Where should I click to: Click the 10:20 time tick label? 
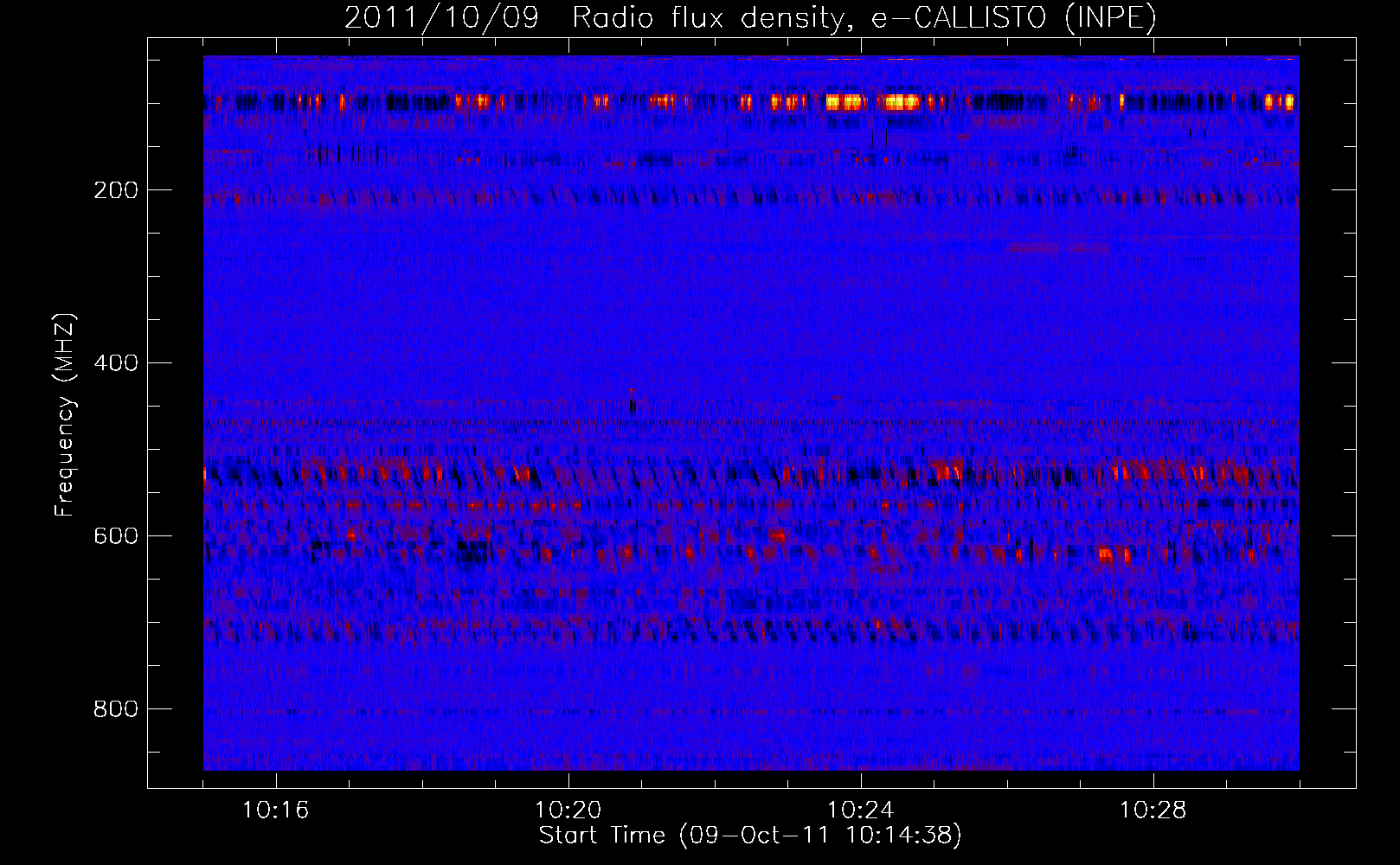(x=568, y=811)
